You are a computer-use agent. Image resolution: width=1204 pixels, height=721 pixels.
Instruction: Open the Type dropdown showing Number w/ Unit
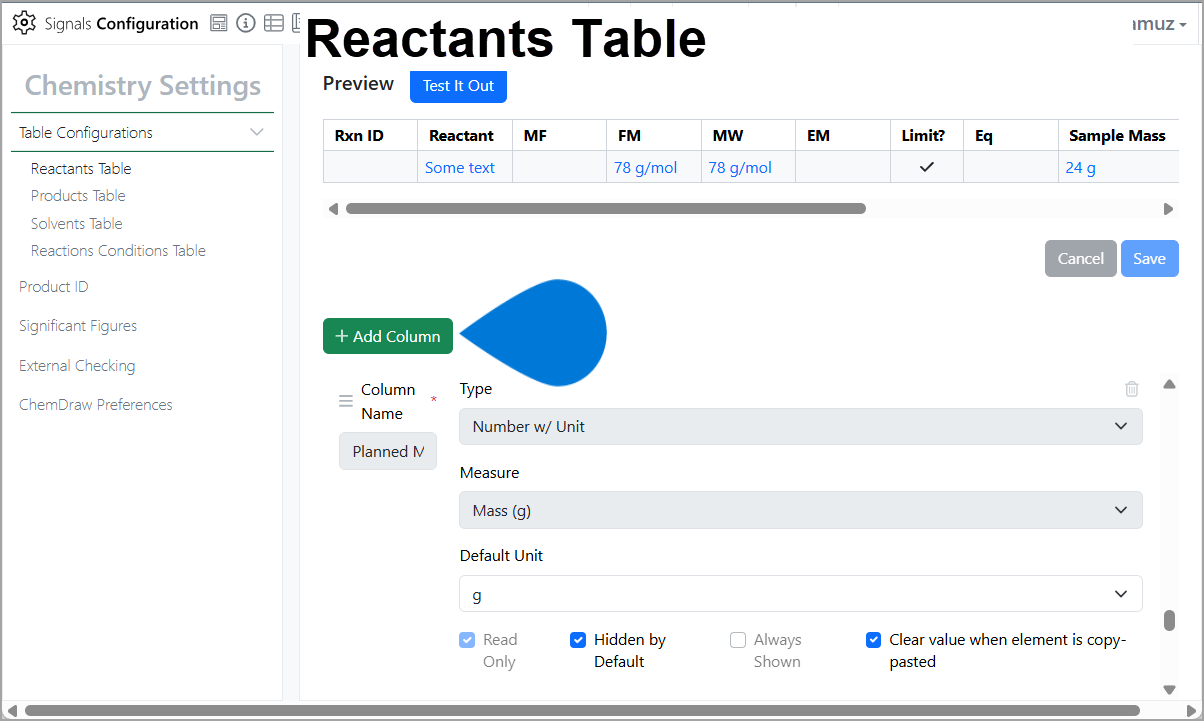coord(800,426)
